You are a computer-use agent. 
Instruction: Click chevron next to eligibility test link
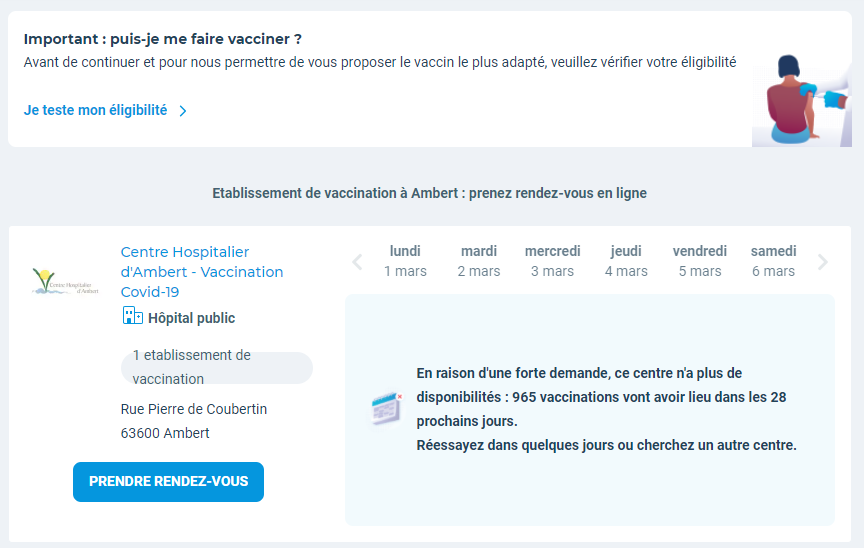[x=183, y=111]
